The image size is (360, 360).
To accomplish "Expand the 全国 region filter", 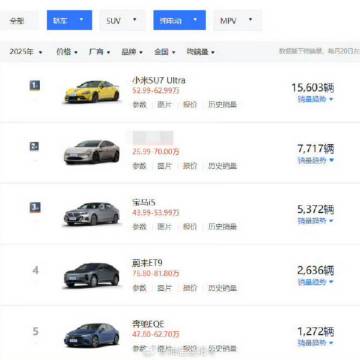I will (x=165, y=52).
